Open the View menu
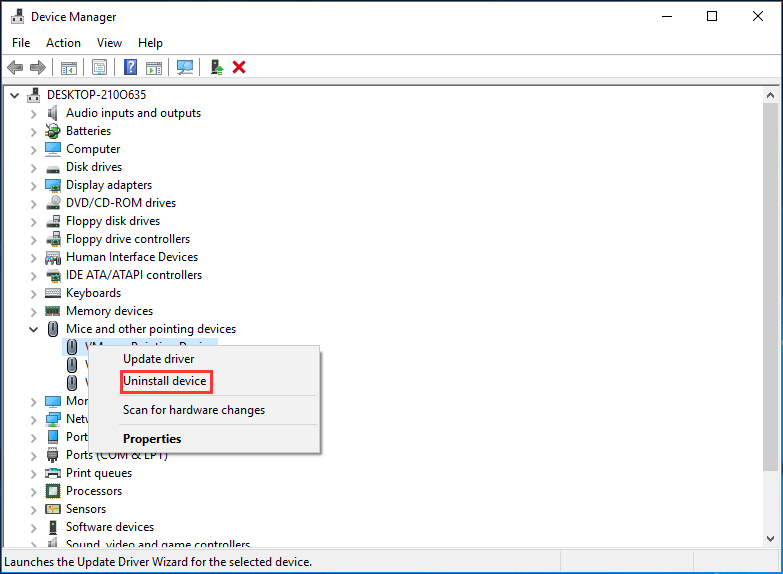Viewport: 783px width, 574px height. 109,43
